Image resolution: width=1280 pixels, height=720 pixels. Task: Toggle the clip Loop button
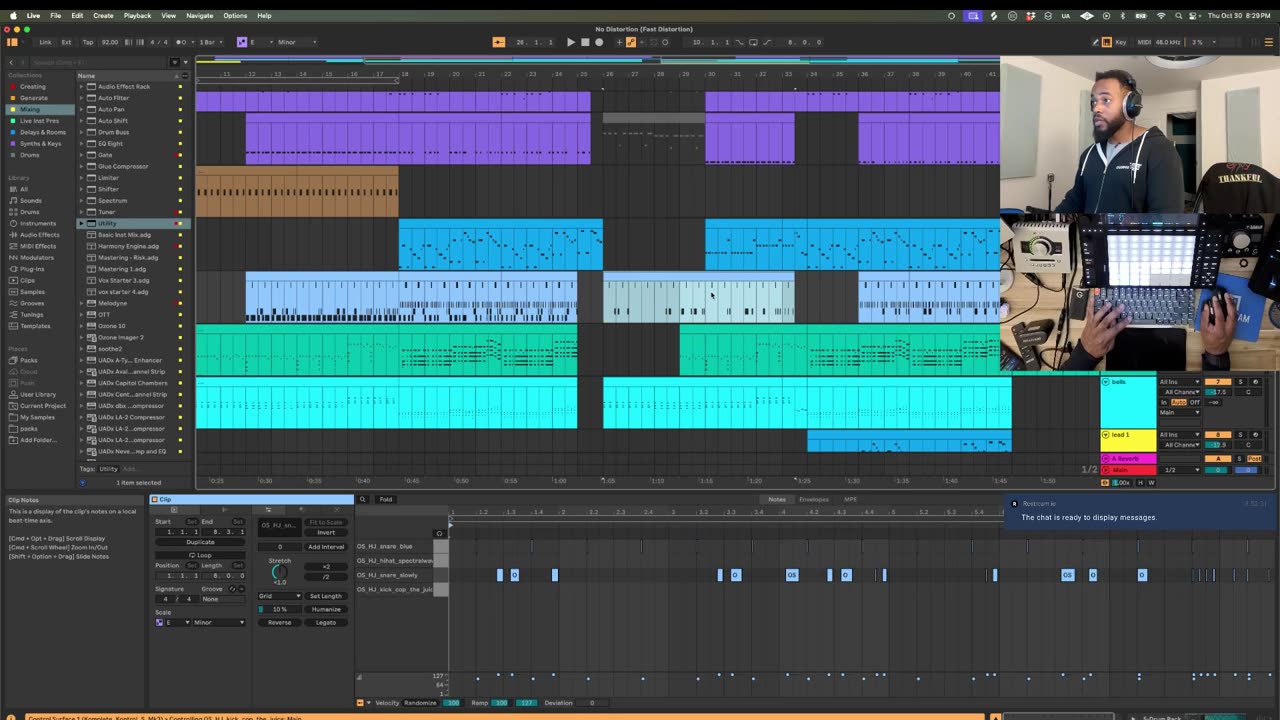[200, 555]
